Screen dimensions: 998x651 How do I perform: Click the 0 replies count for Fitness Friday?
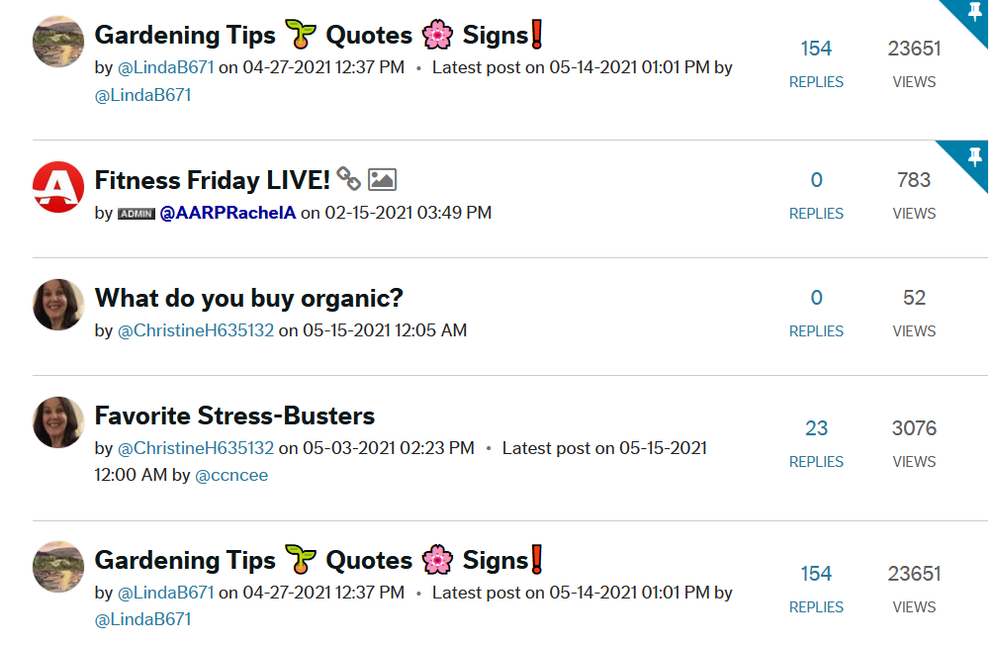(x=816, y=180)
